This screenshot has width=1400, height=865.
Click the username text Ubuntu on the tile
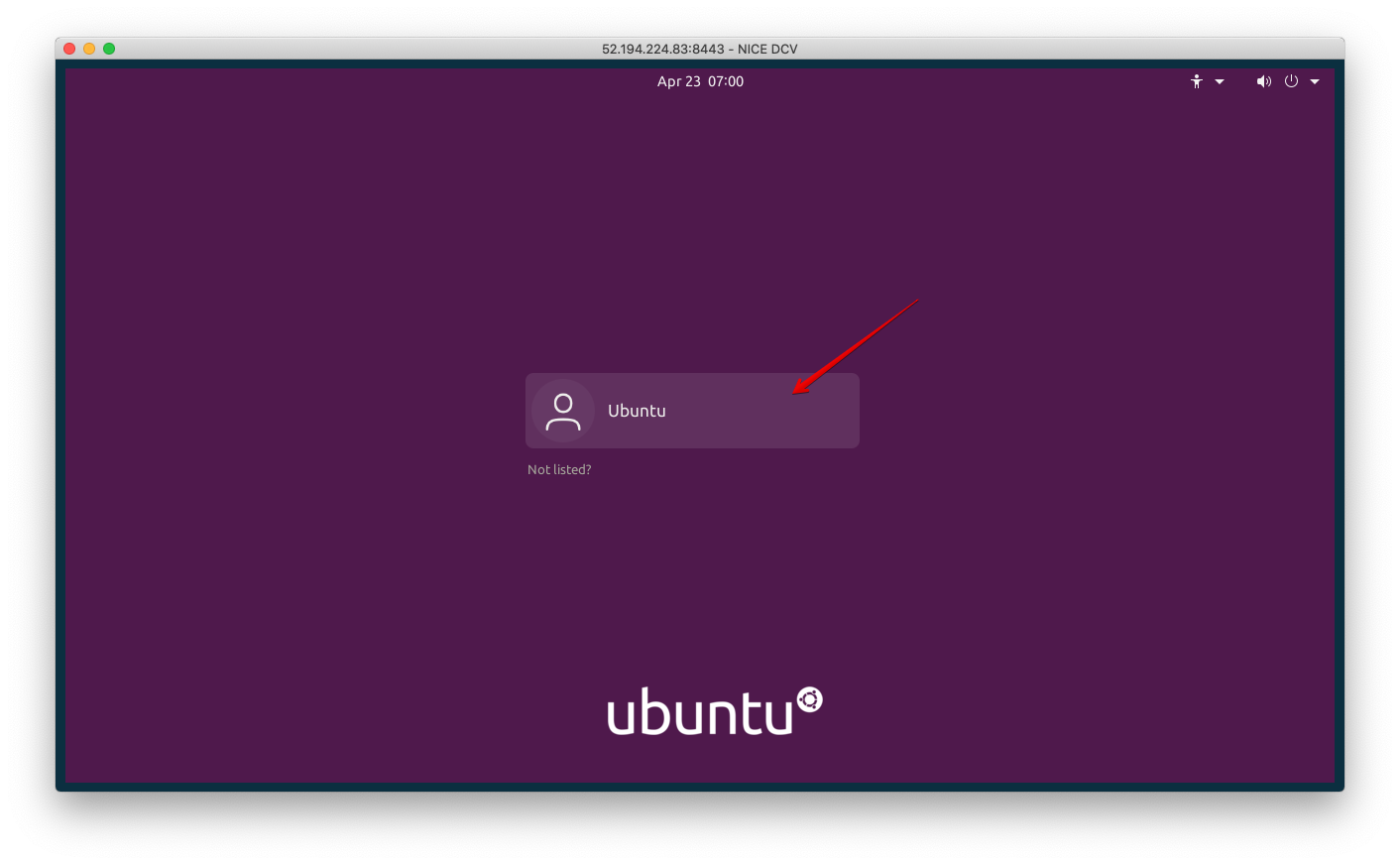point(637,410)
